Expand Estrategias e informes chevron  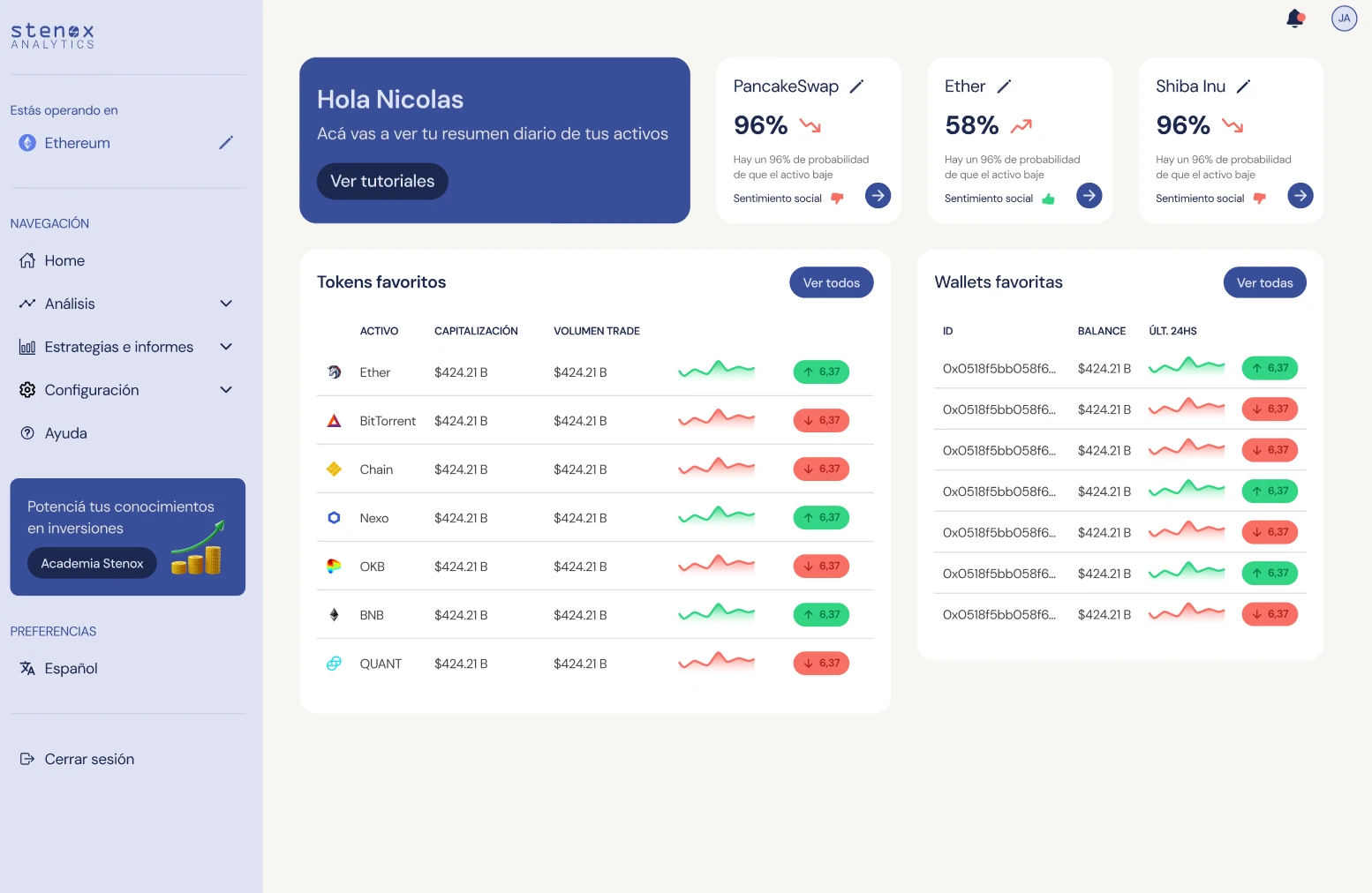(x=226, y=347)
